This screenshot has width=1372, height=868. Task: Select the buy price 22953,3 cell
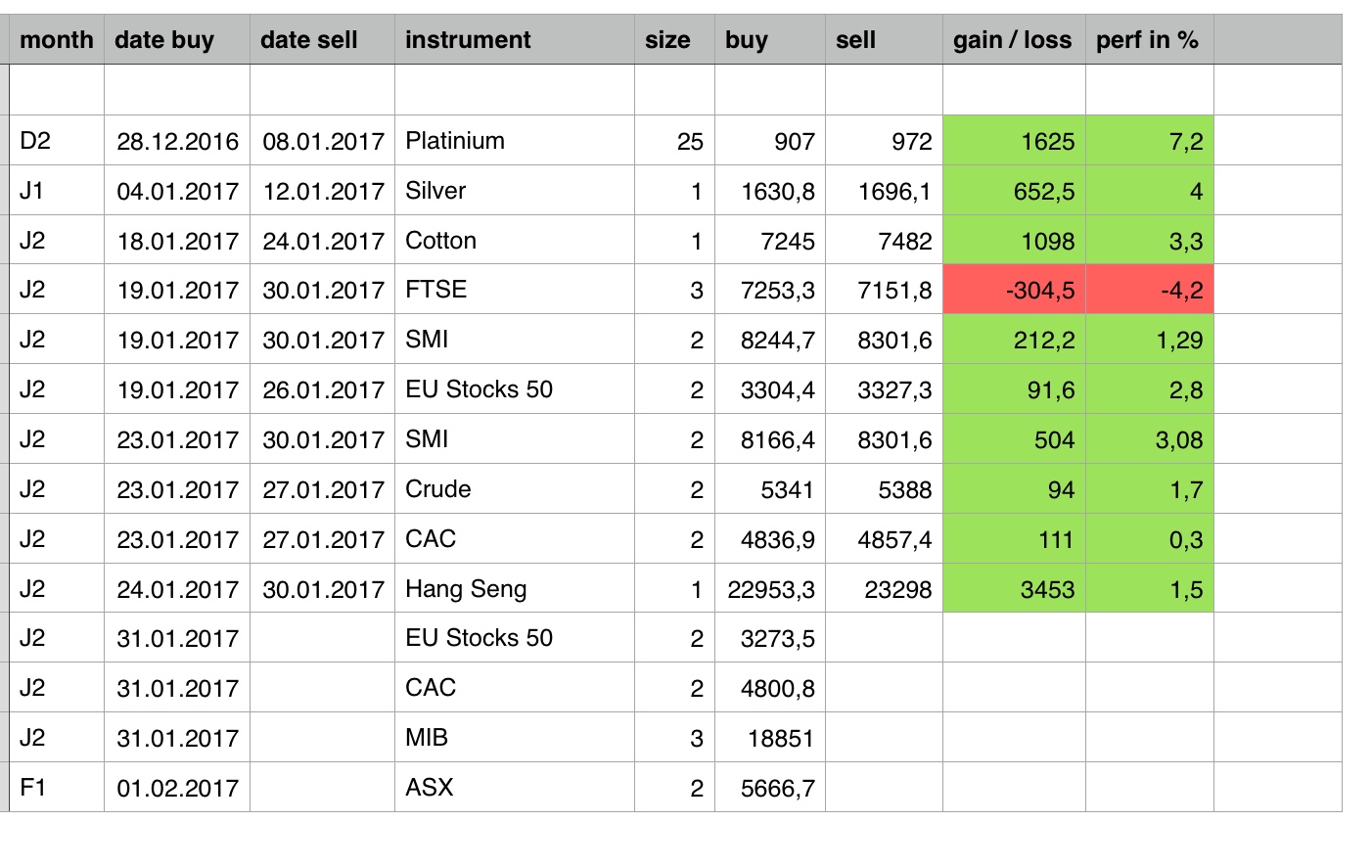(x=770, y=589)
